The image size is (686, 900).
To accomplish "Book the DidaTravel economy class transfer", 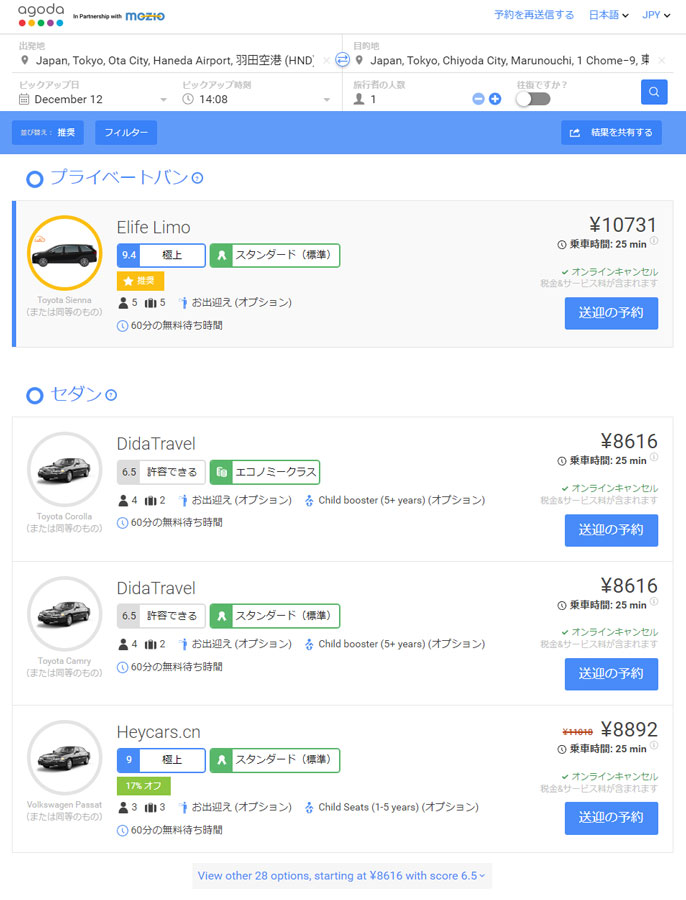I will [611, 530].
